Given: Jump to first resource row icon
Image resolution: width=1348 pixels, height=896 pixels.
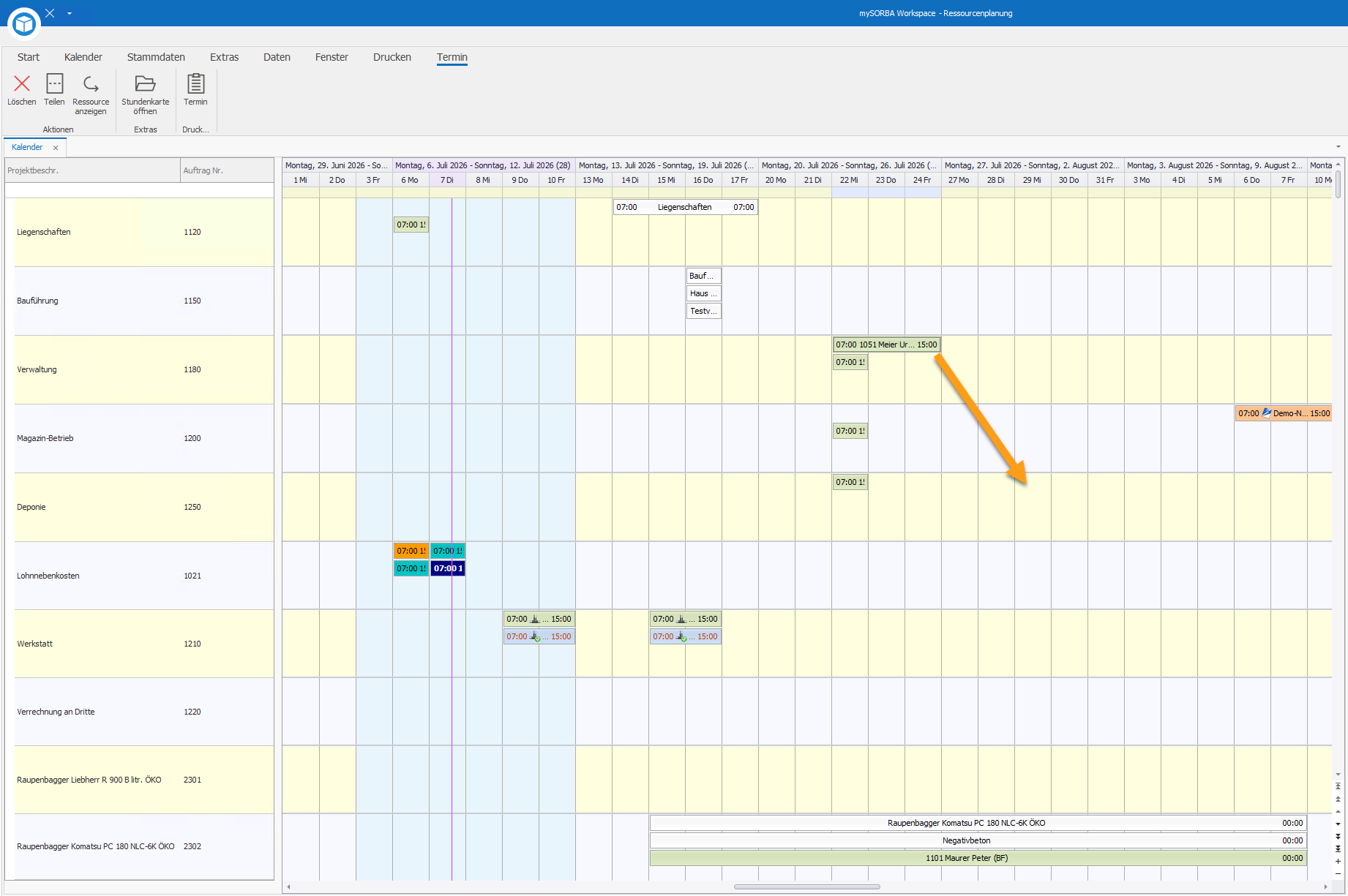Looking at the screenshot, I should tap(1338, 786).
